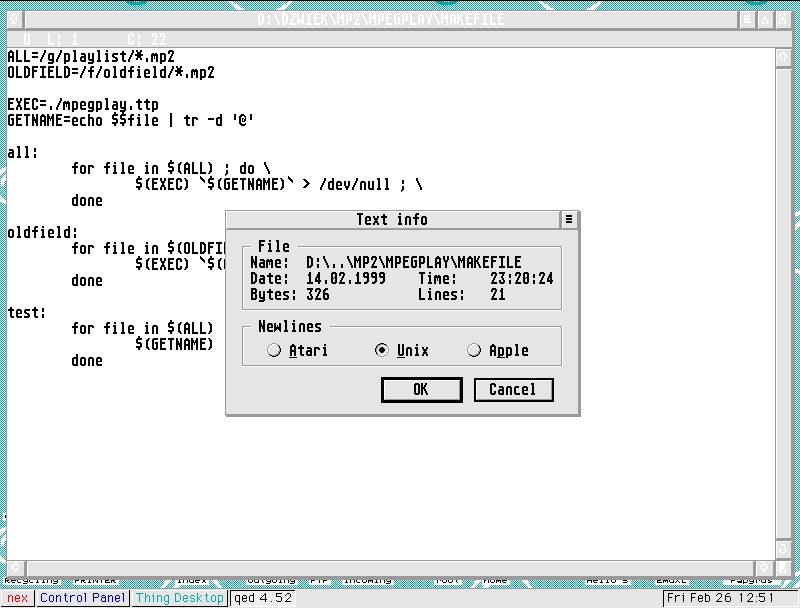Screen dimensions: 800x608
Task: Click the editor window close box
Action: (x=11, y=20)
